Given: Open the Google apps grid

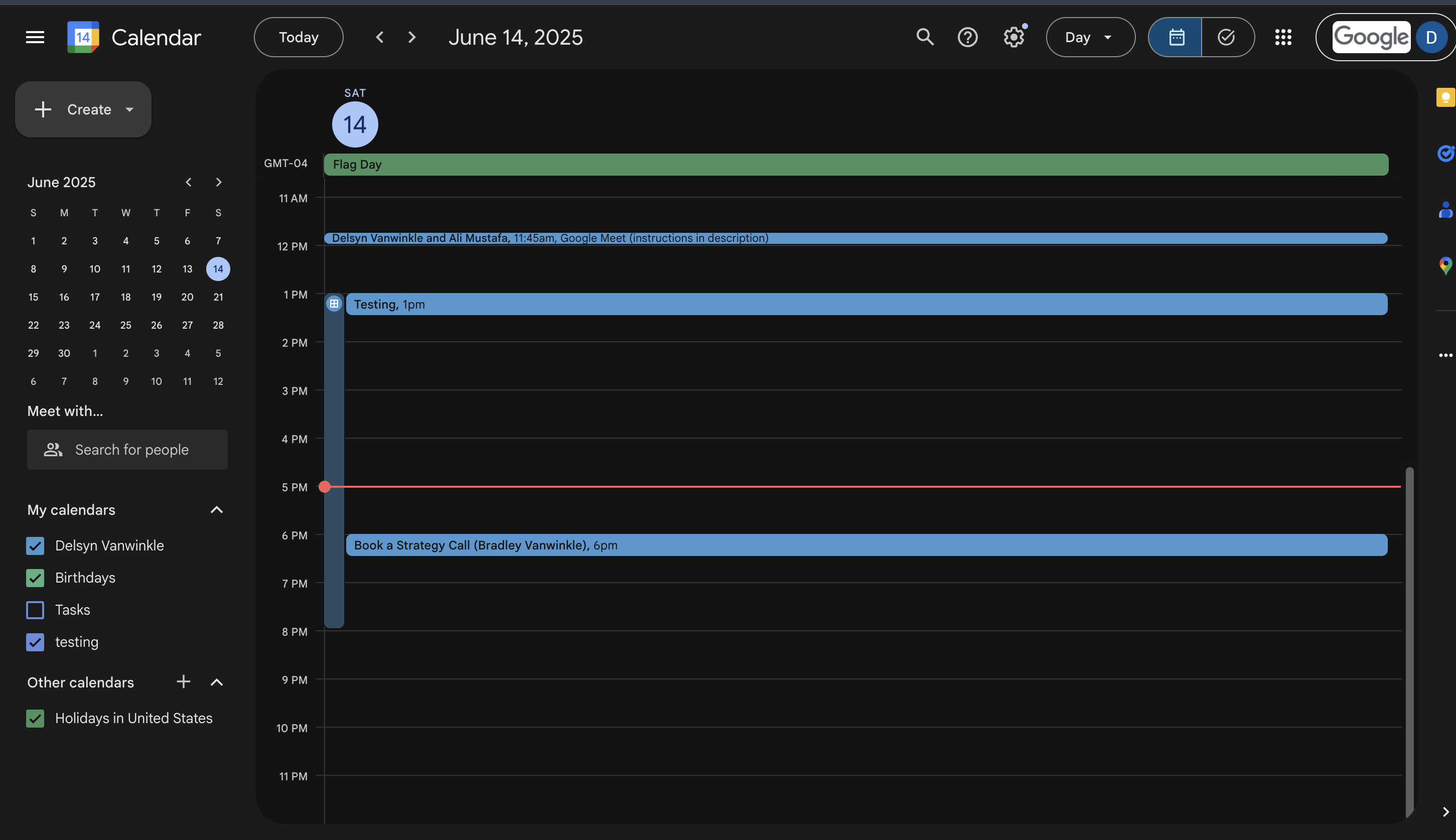Looking at the screenshot, I should pyautogui.click(x=1283, y=38).
